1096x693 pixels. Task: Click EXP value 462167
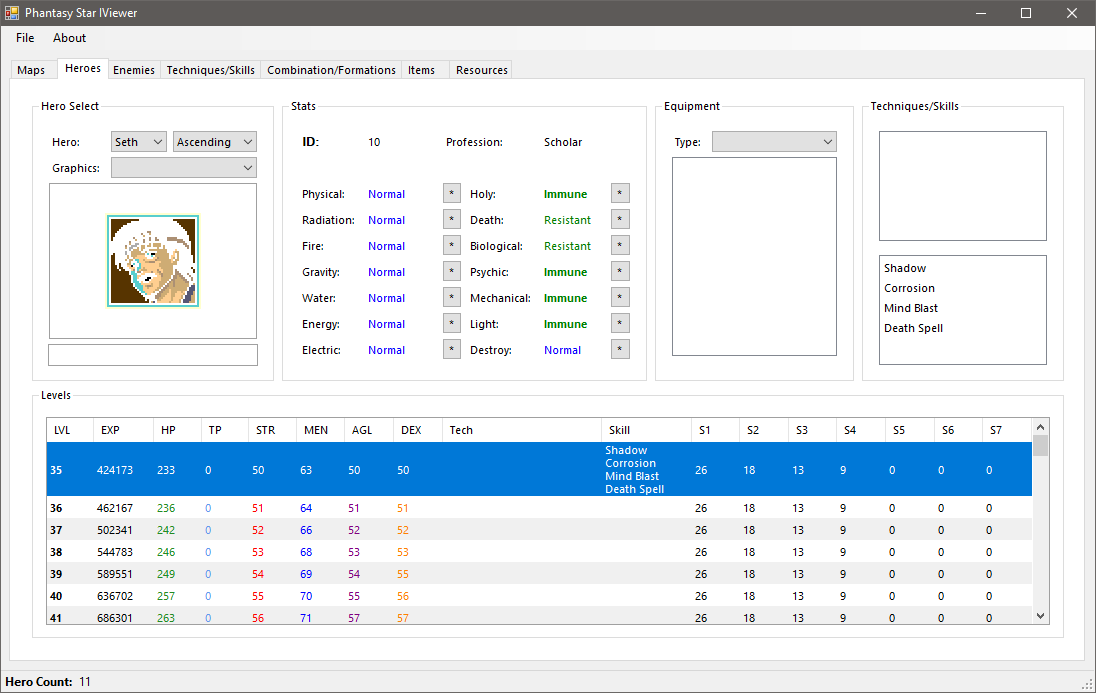[115, 508]
